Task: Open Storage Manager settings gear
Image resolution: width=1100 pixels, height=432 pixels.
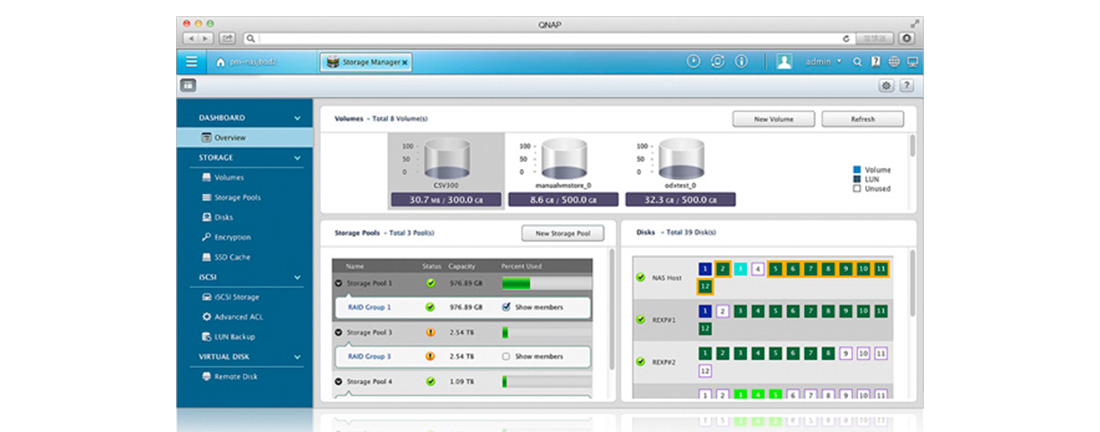Action: [885, 86]
